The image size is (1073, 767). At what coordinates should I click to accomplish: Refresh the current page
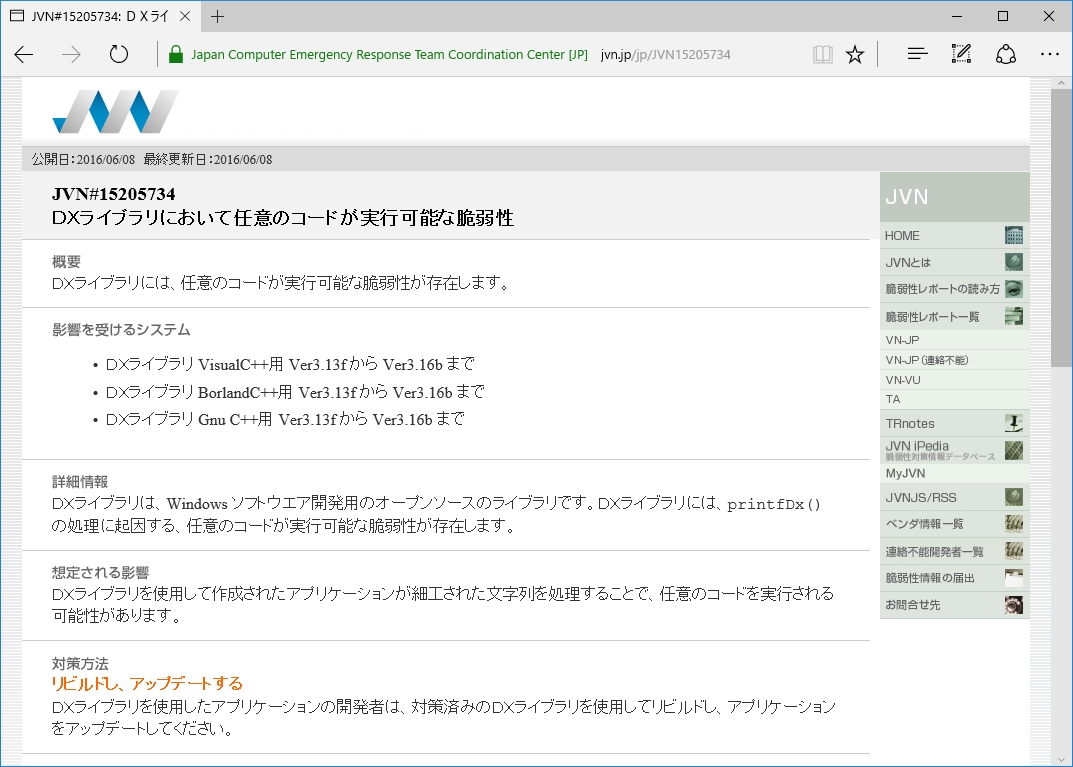click(119, 54)
